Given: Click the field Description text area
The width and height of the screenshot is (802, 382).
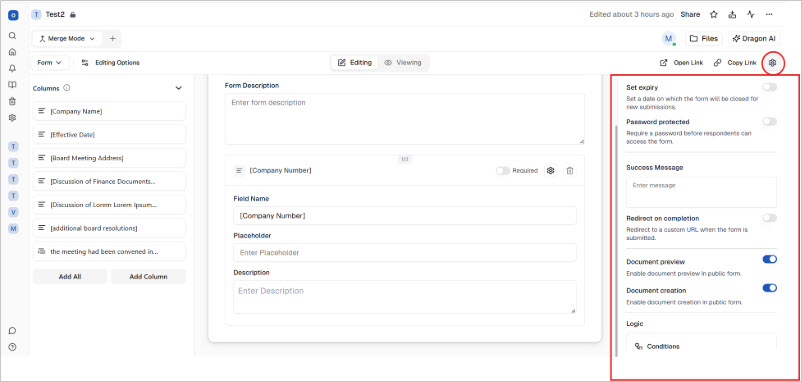Looking at the screenshot, I should 405,297.
